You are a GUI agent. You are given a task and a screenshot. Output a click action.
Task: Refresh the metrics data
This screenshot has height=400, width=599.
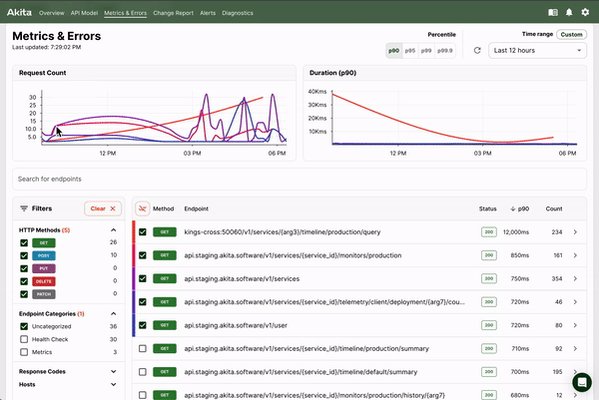coord(477,50)
